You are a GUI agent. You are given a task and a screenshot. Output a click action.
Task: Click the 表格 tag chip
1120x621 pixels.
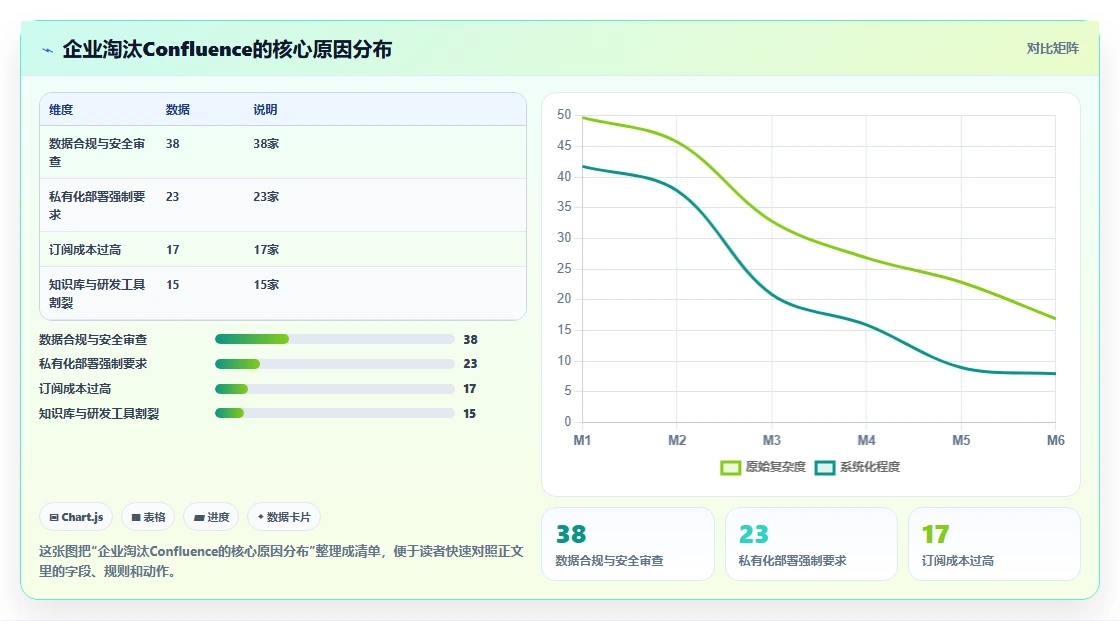149,517
